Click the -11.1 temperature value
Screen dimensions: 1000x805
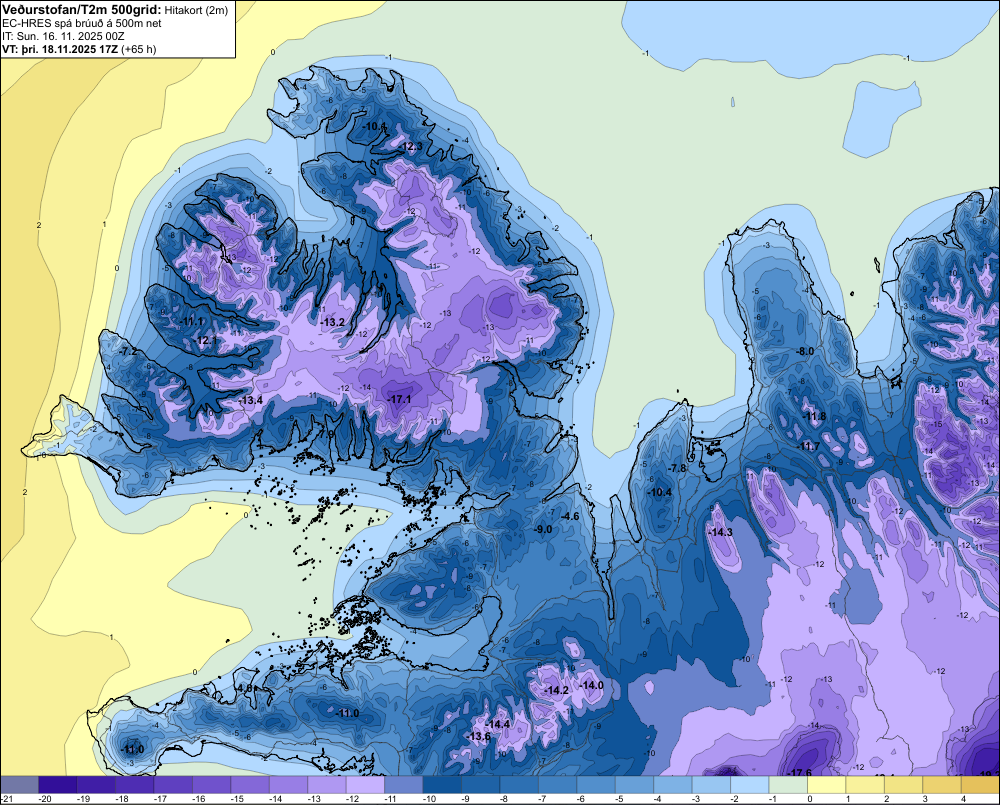[x=191, y=321]
